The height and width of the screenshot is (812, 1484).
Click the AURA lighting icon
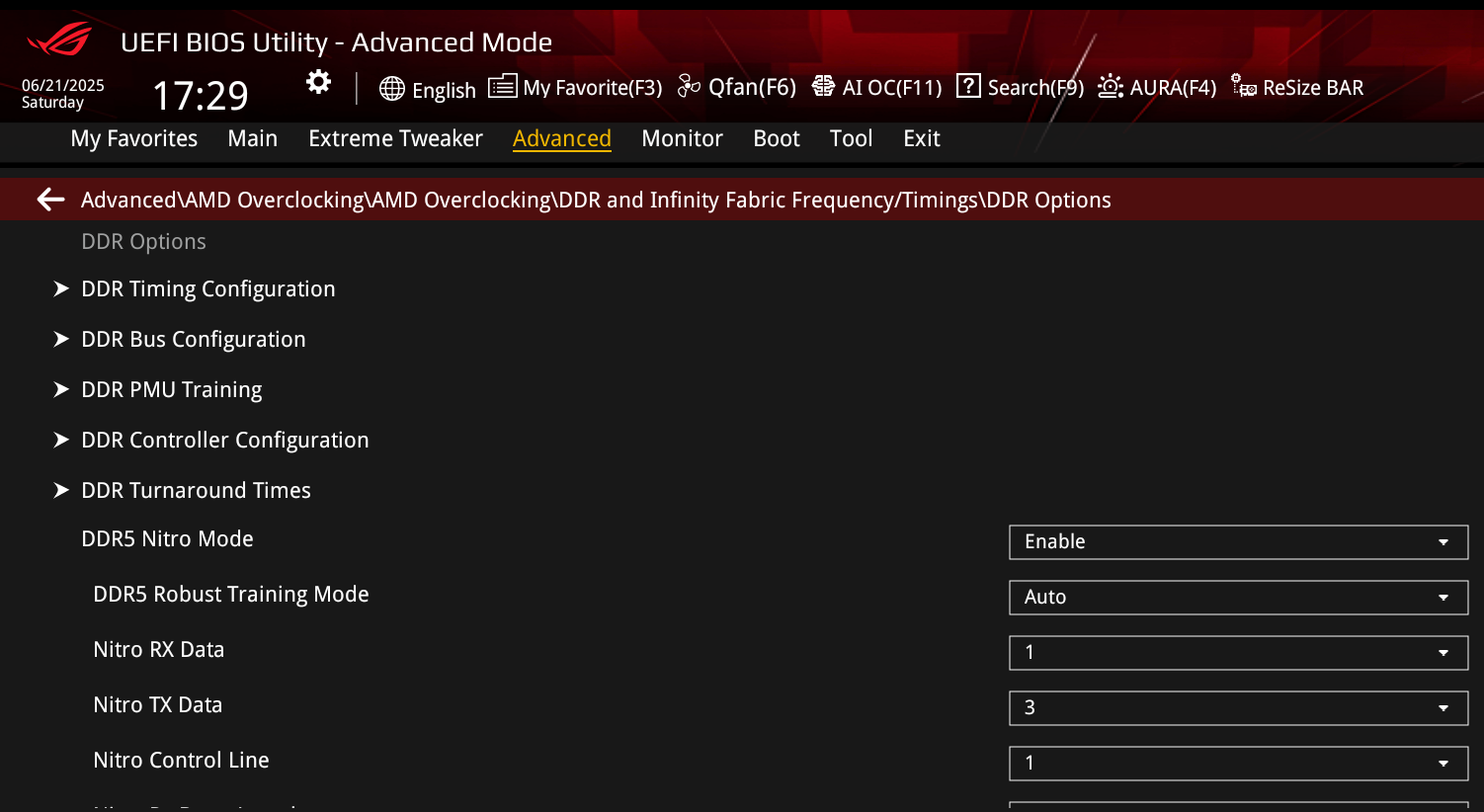1111,87
